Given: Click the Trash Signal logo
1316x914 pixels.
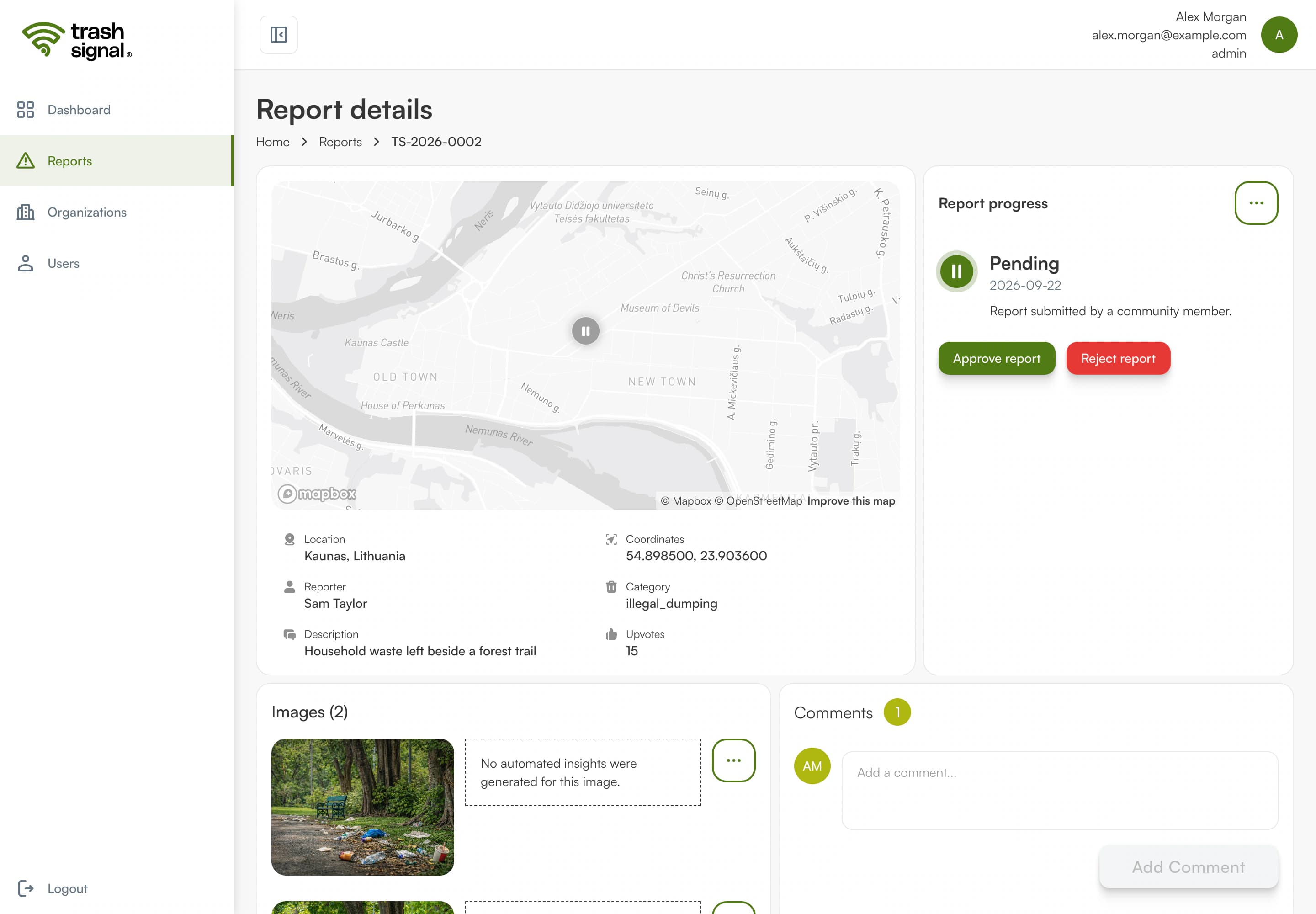Looking at the screenshot, I should tap(77, 40).
